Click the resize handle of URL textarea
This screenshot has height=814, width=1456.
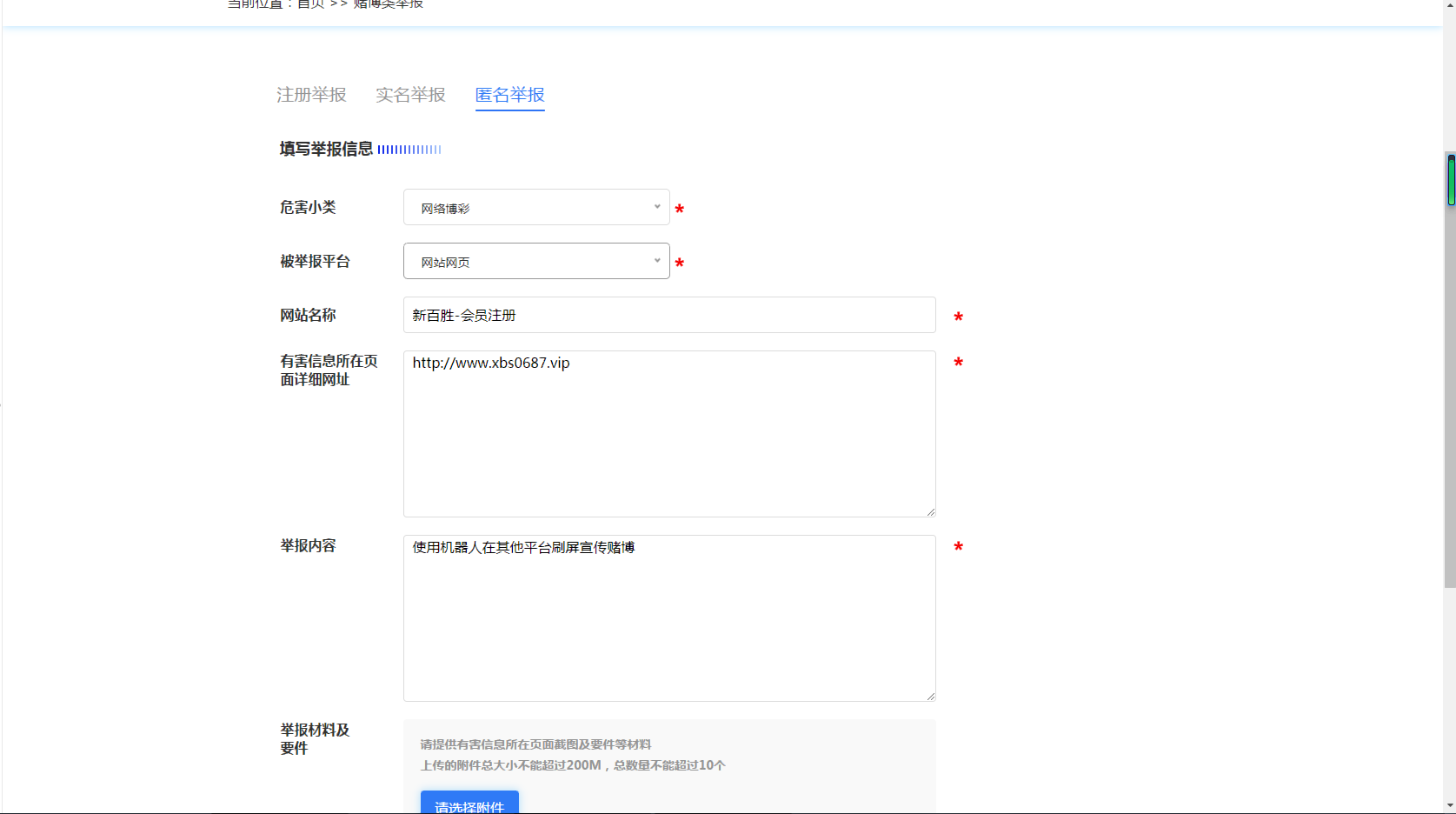pos(930,511)
